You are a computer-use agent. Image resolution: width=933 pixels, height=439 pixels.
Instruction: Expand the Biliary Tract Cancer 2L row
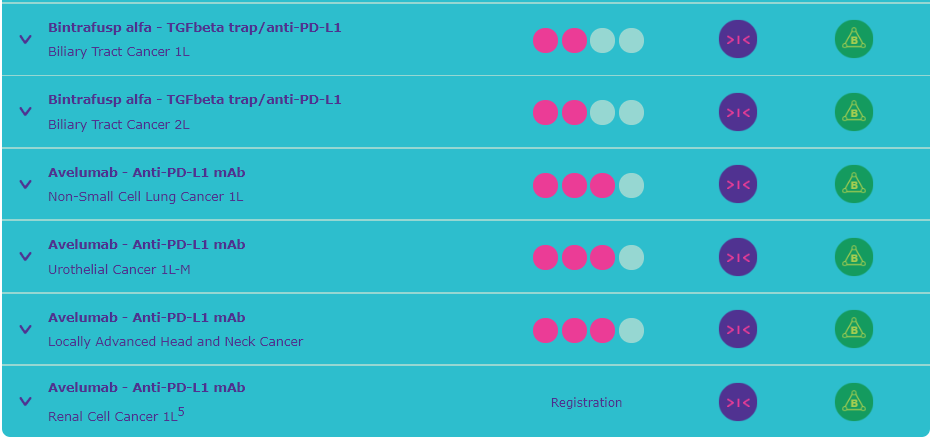coord(25,112)
